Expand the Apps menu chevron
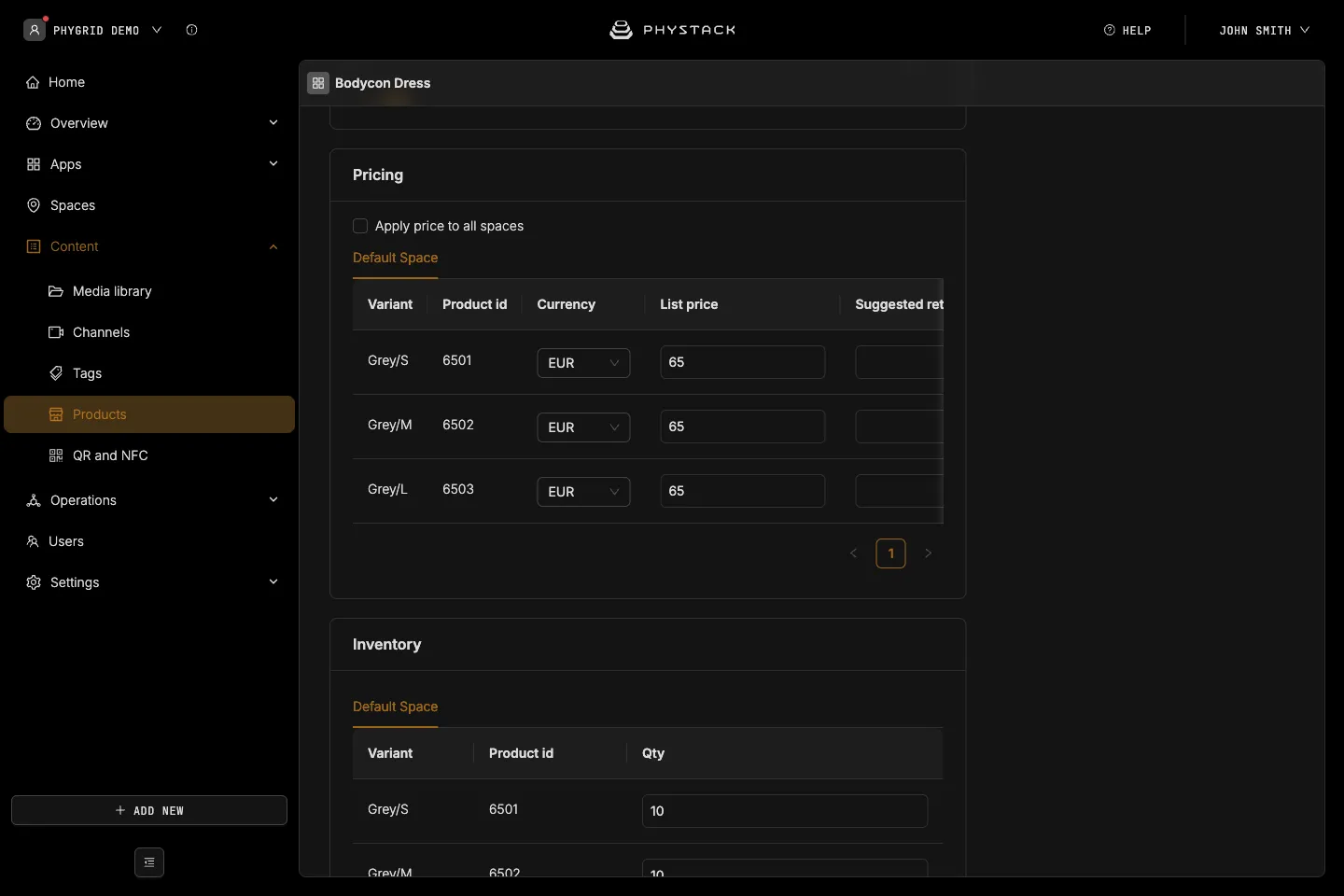Viewport: 1344px width, 896px height. pos(273,164)
